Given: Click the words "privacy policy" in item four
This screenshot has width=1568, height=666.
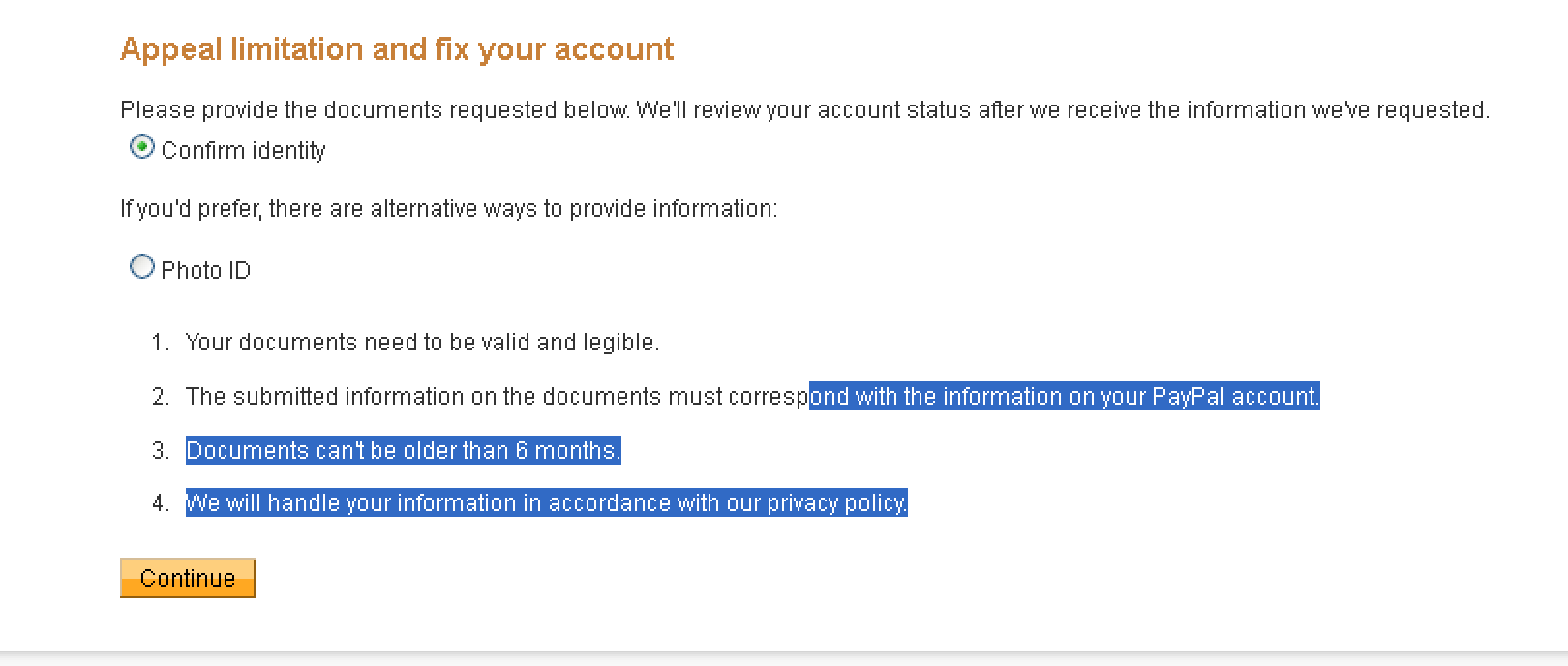Looking at the screenshot, I should click(836, 503).
